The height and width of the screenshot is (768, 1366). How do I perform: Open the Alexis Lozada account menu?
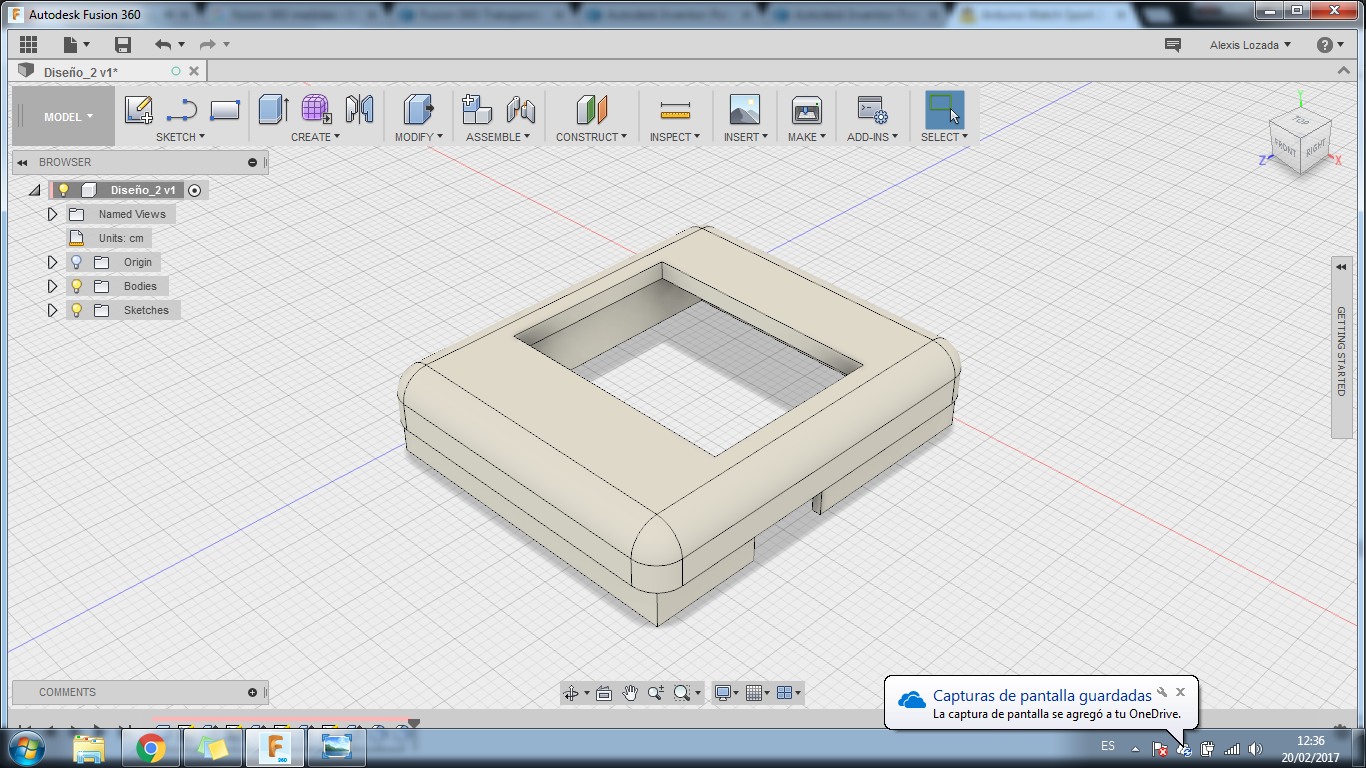tap(1250, 45)
